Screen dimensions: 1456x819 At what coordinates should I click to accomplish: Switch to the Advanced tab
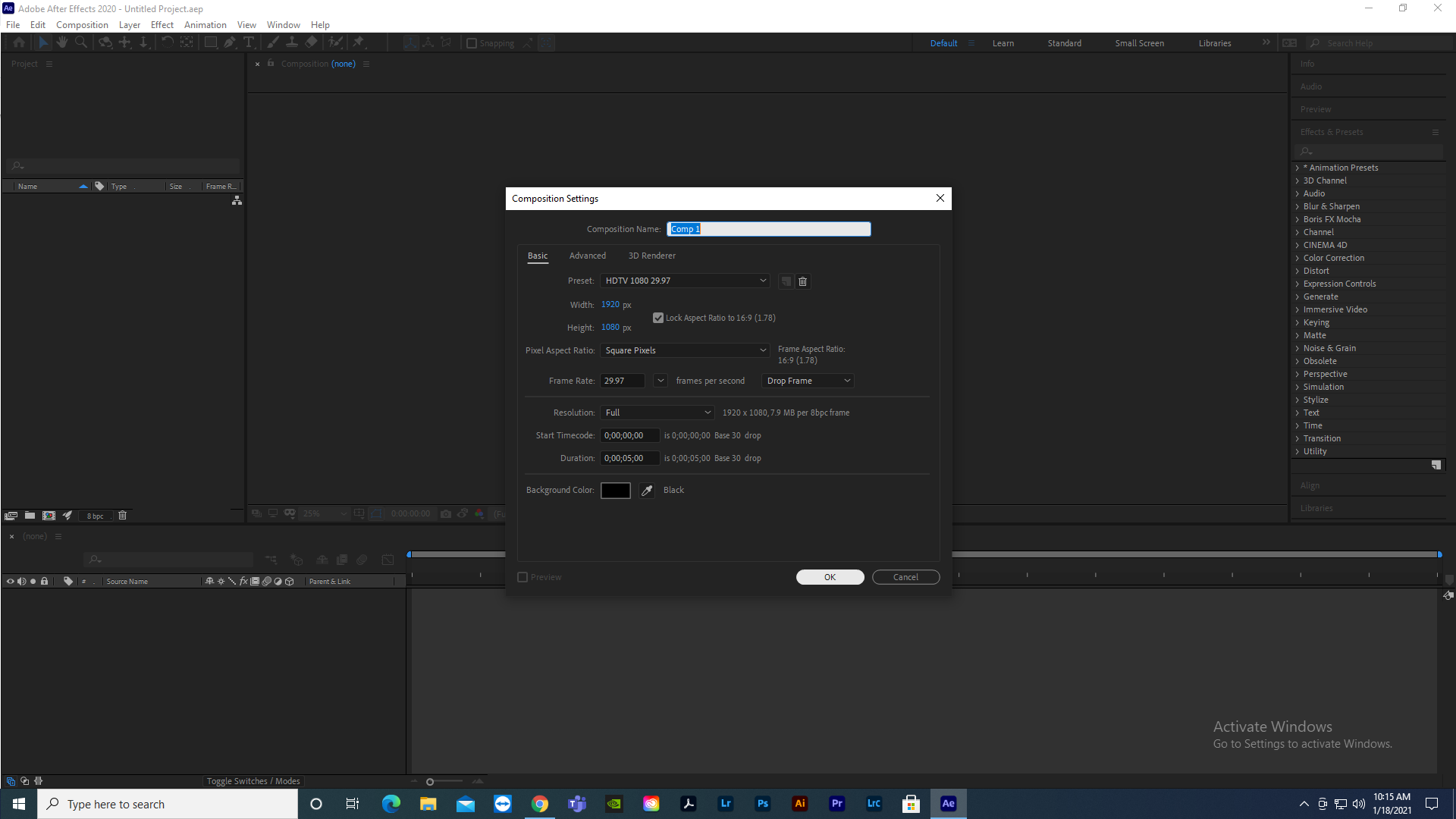[x=588, y=256]
